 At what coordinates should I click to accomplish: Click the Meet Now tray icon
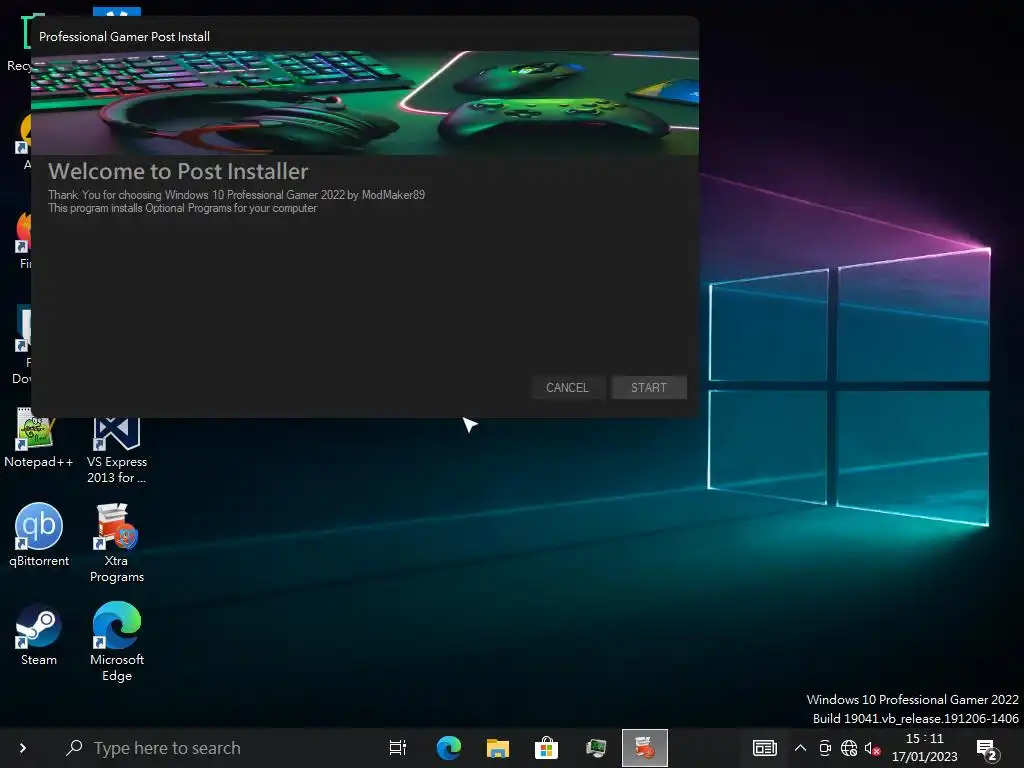click(825, 748)
